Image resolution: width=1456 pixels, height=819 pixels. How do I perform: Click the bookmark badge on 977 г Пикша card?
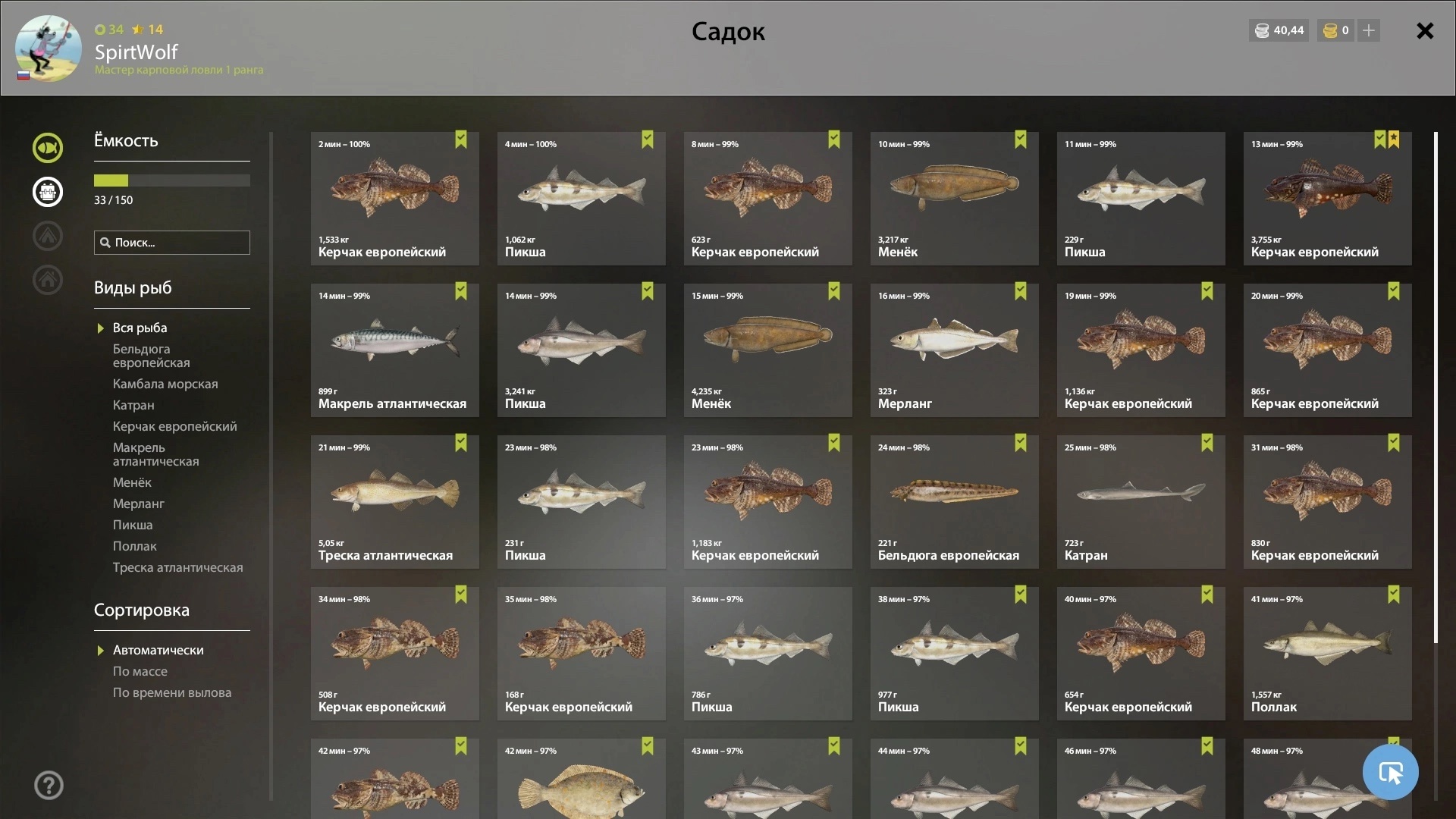pos(1021,595)
